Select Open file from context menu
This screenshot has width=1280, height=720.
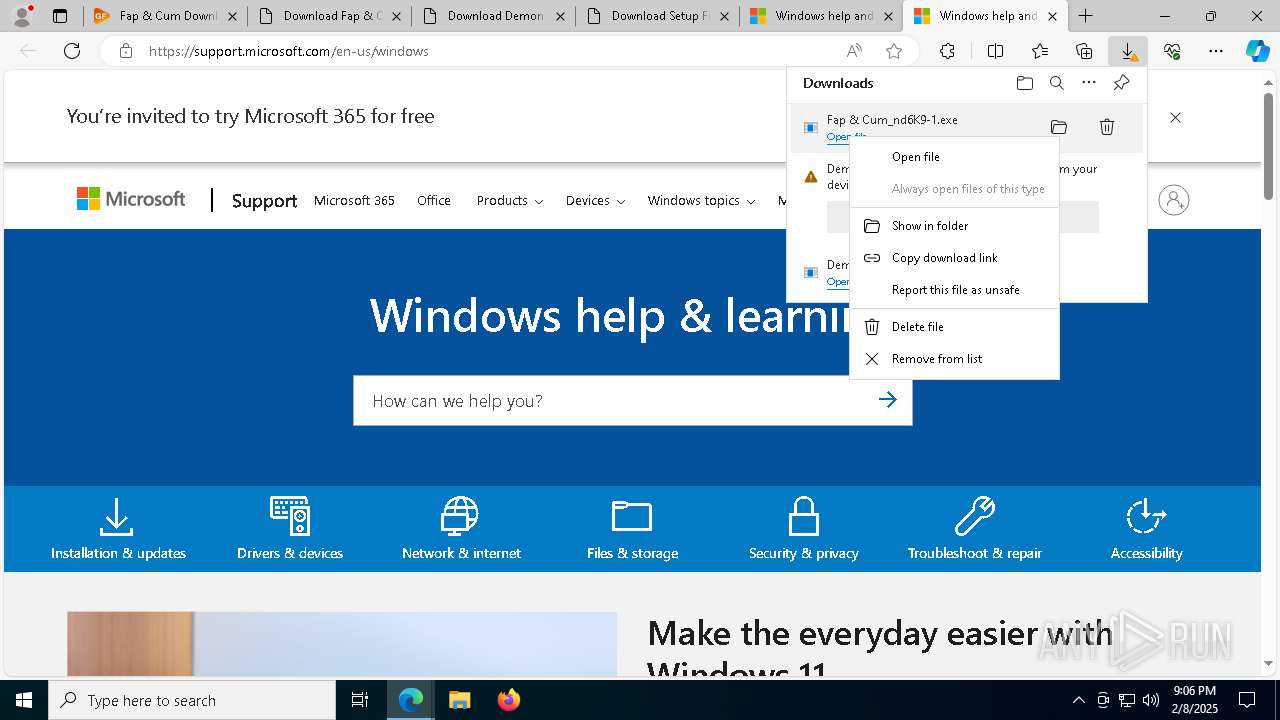click(954, 157)
